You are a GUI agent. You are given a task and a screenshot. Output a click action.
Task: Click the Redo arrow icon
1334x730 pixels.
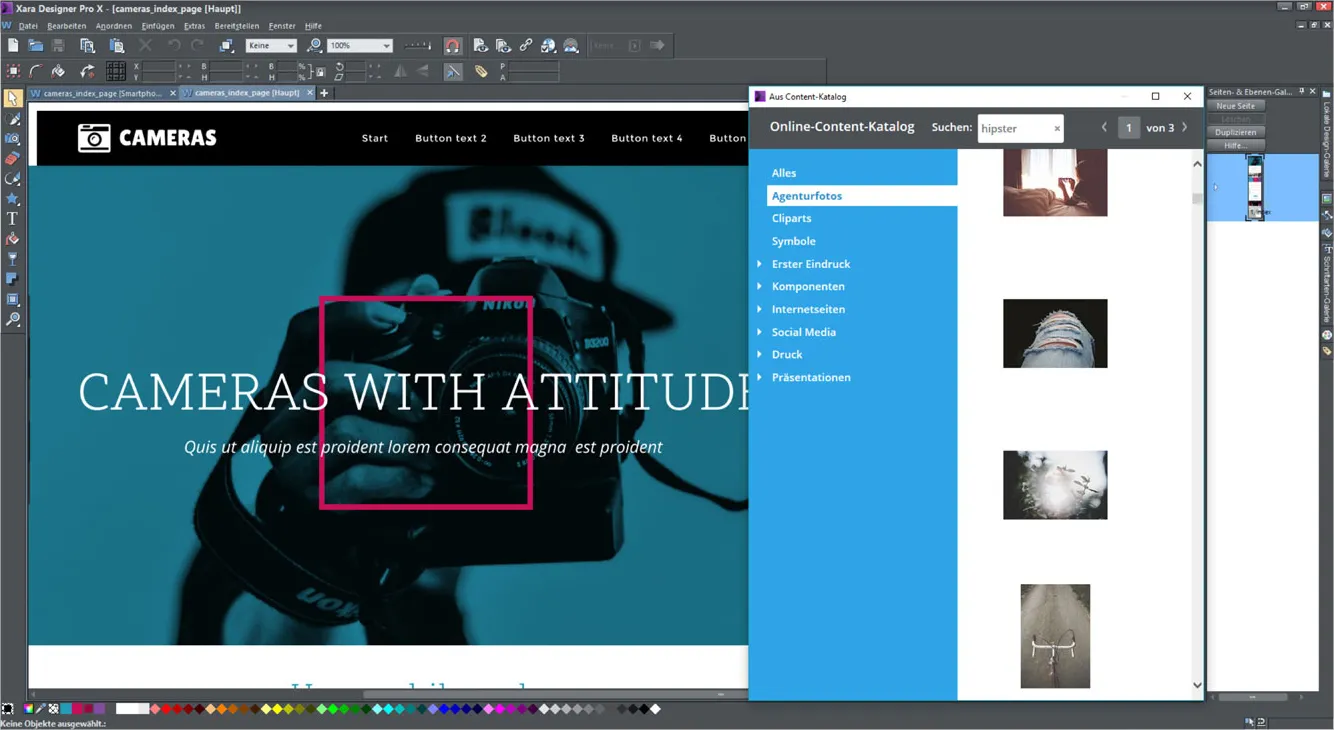click(x=197, y=45)
